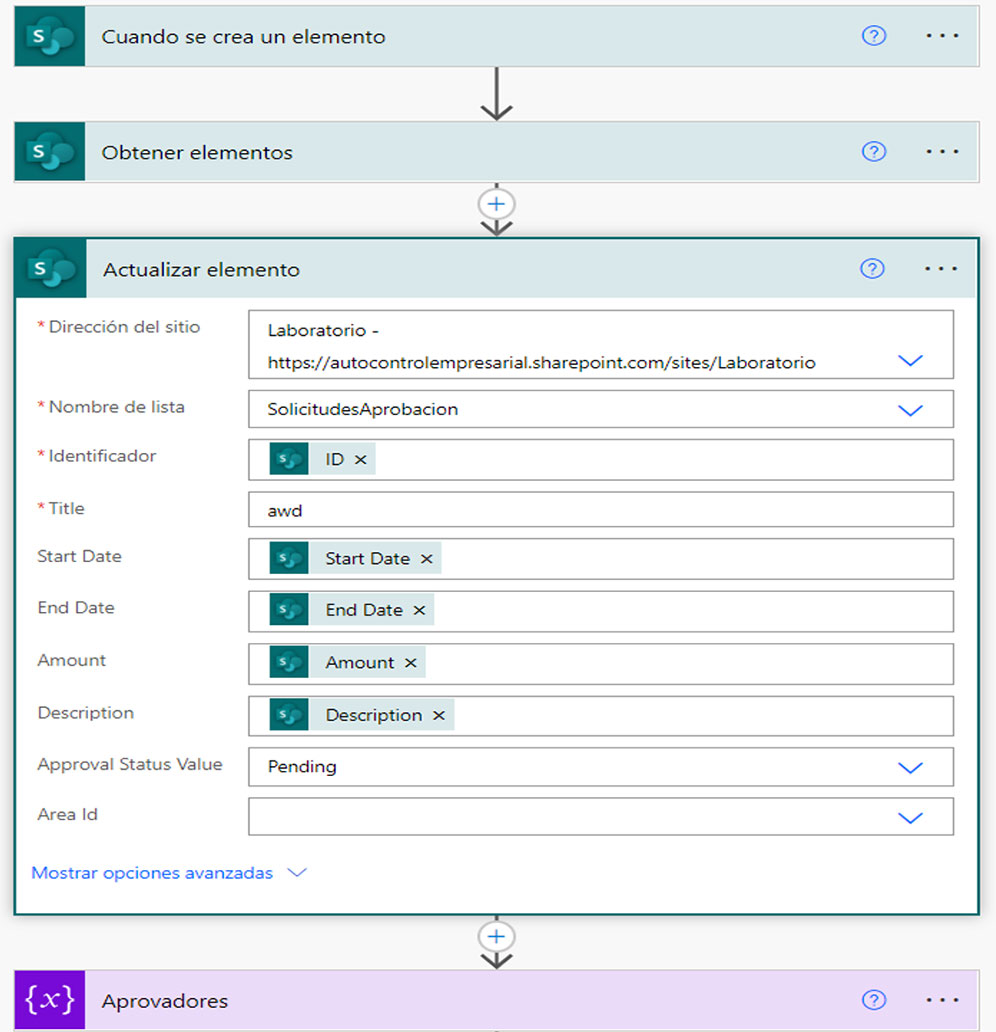Open the Approval Status Value dropdown
The width and height of the screenshot is (996, 1032).
click(910, 767)
